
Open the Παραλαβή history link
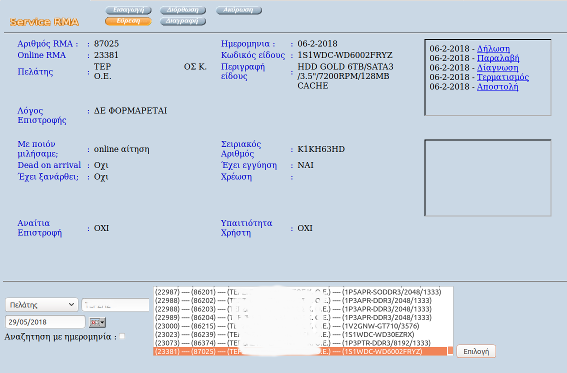click(x=498, y=58)
